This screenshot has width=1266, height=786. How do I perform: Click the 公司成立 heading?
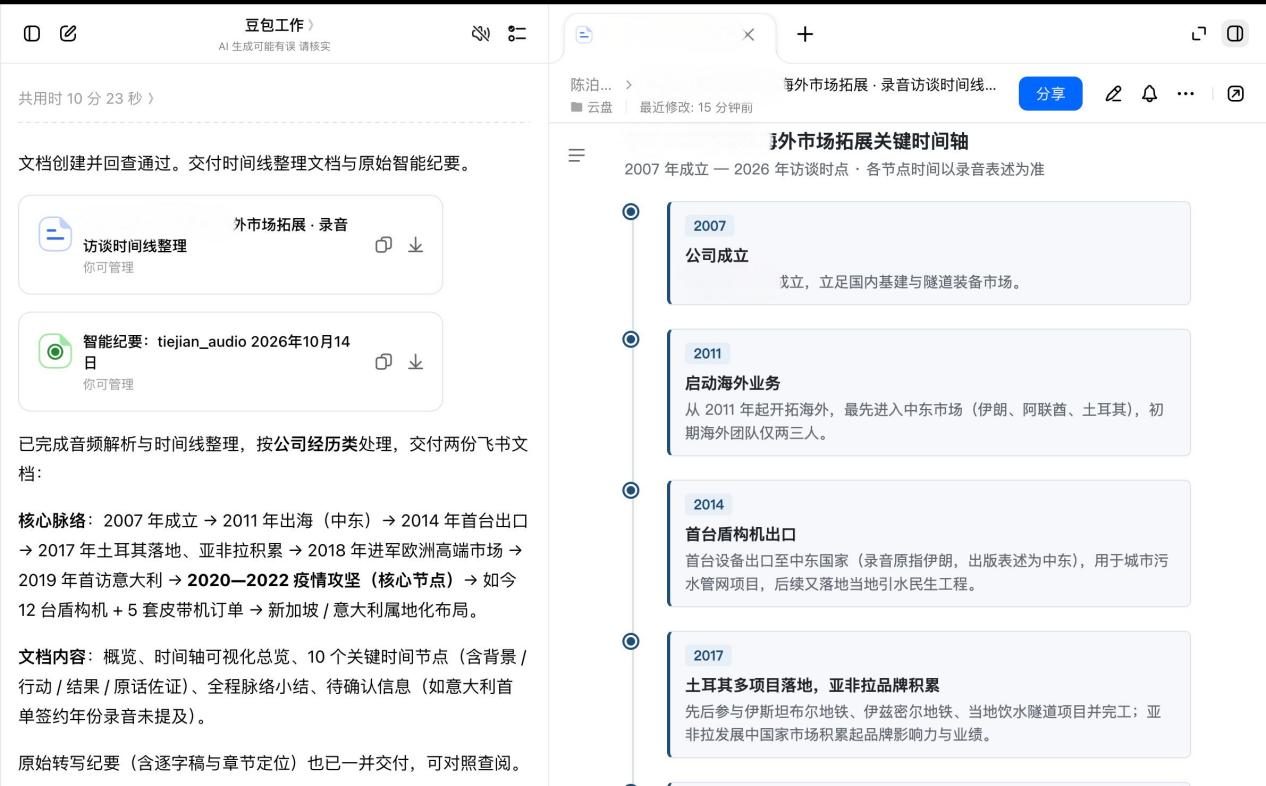(717, 255)
